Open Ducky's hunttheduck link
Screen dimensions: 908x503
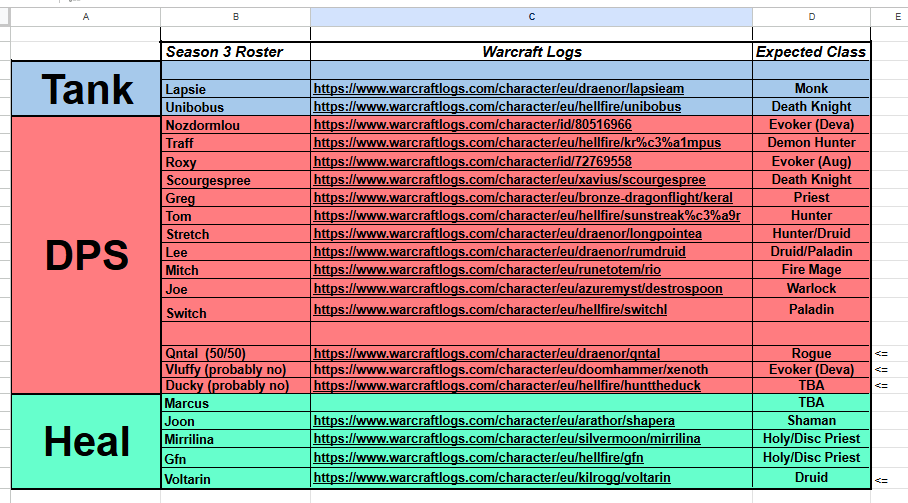[x=507, y=385]
